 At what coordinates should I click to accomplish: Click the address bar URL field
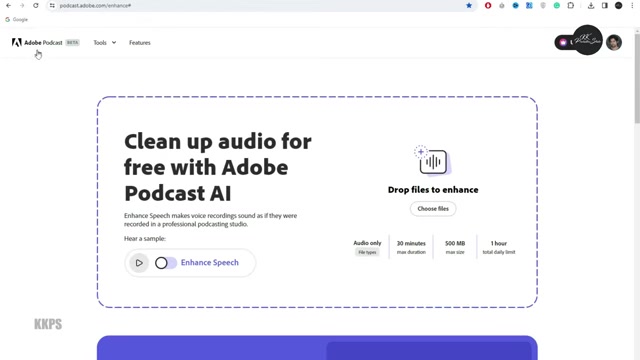[x=261, y=6]
